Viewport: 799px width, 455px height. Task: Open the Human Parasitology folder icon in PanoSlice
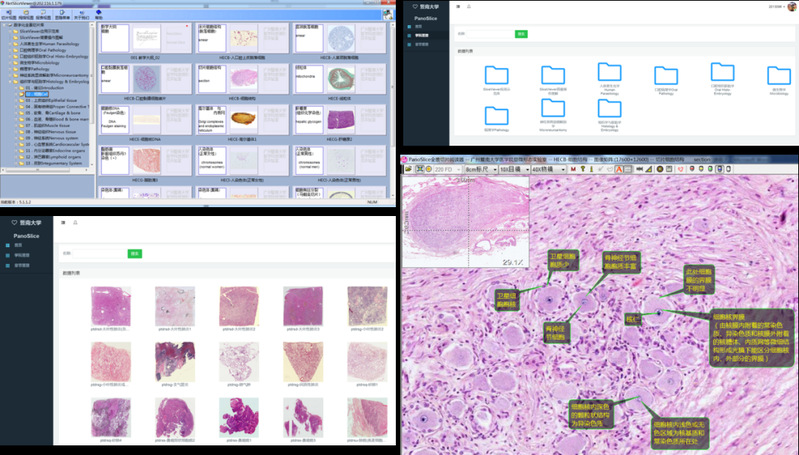coord(609,73)
